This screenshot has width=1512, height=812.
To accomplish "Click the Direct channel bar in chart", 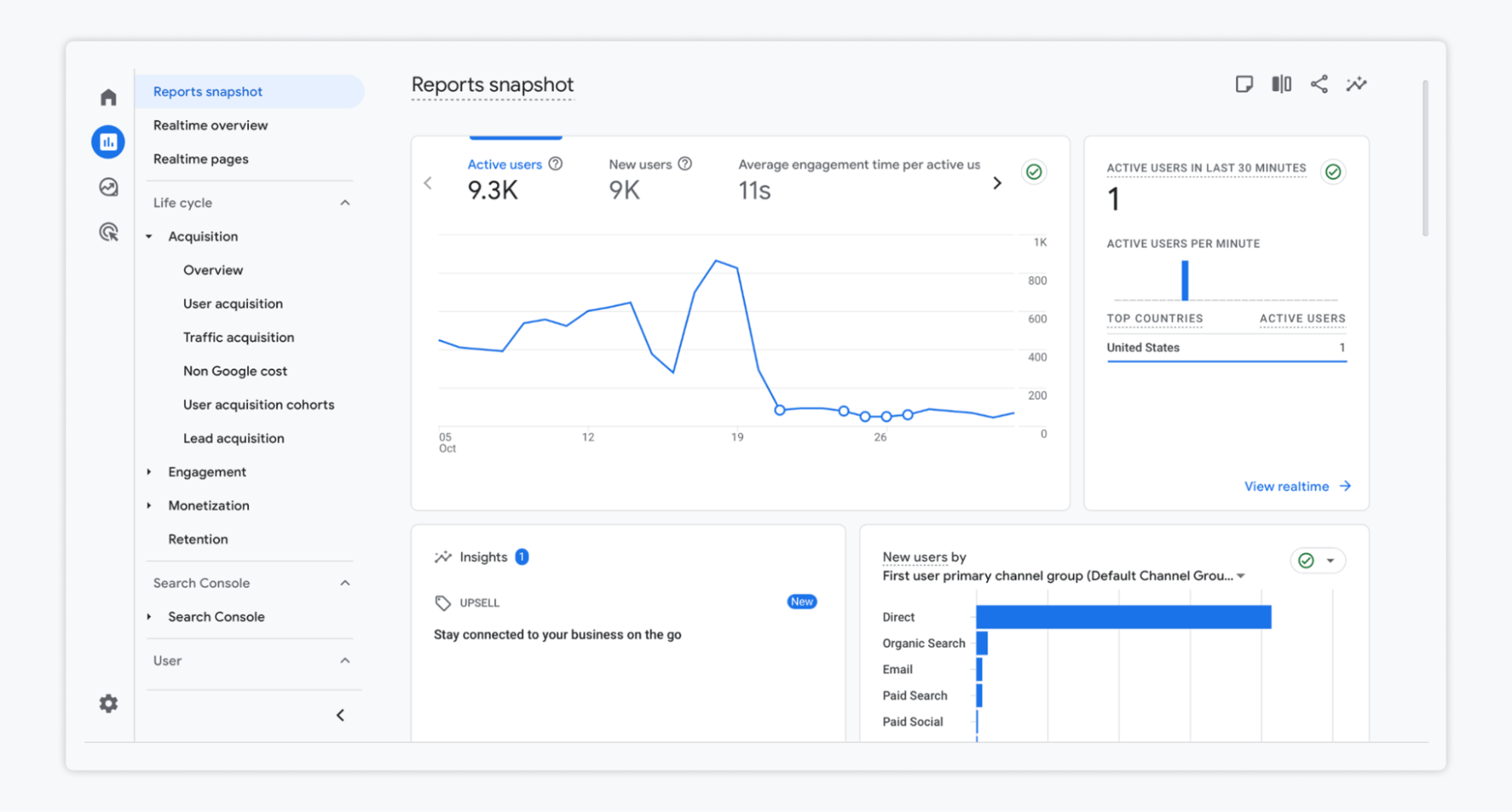I will (1123, 617).
